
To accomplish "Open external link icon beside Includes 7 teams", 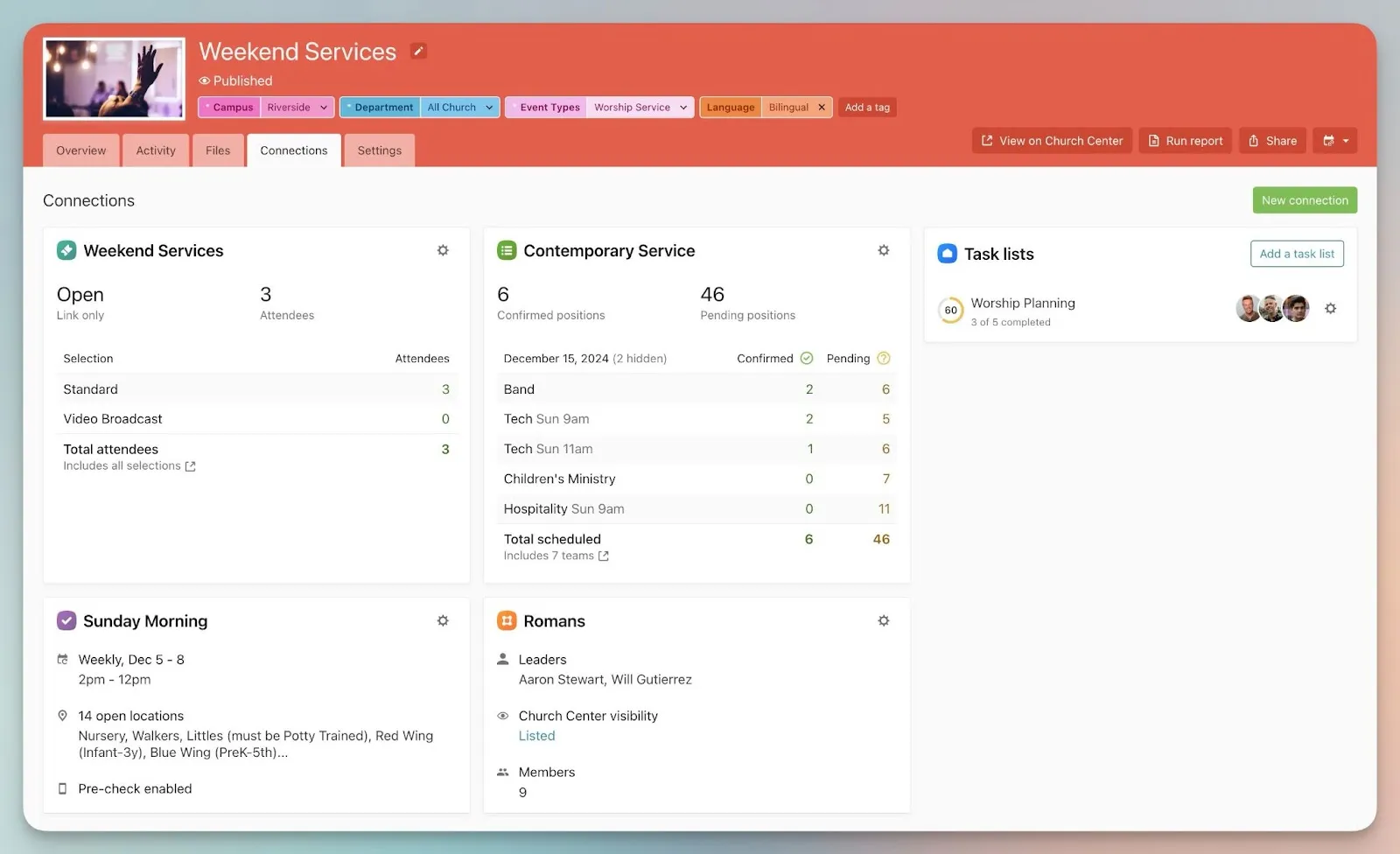I will point(603,556).
